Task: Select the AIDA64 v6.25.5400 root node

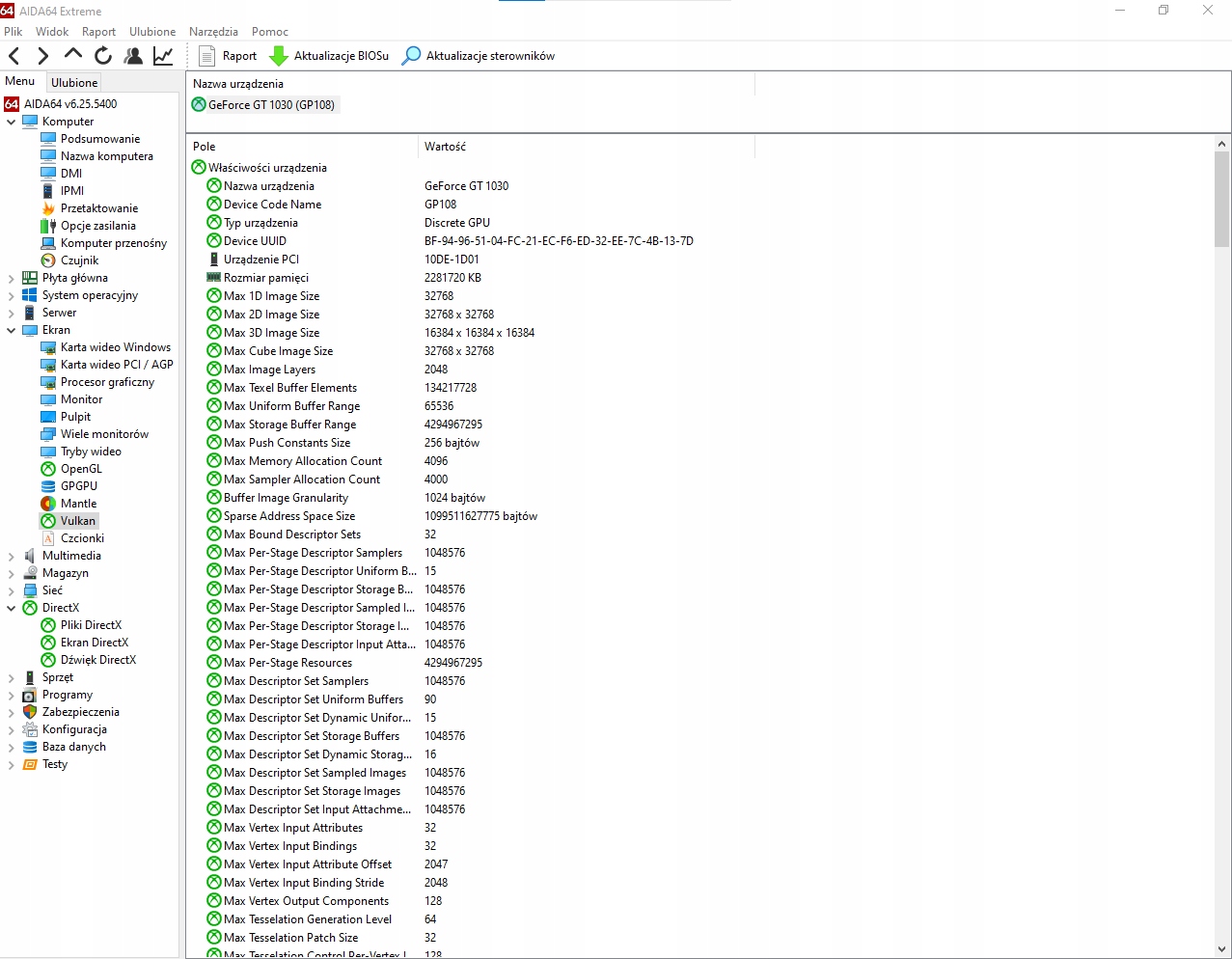Action: 61,104
